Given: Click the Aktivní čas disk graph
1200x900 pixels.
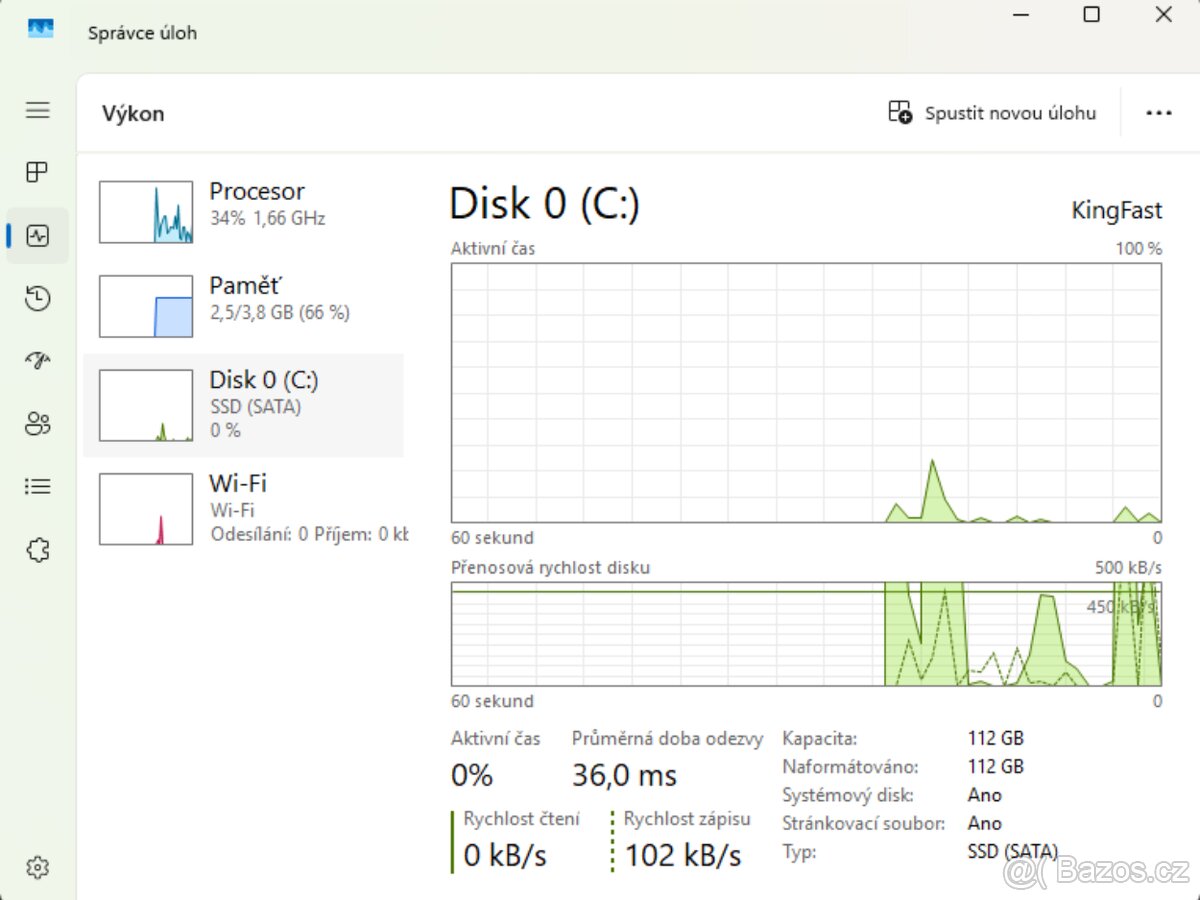Looking at the screenshot, I should click(805, 395).
